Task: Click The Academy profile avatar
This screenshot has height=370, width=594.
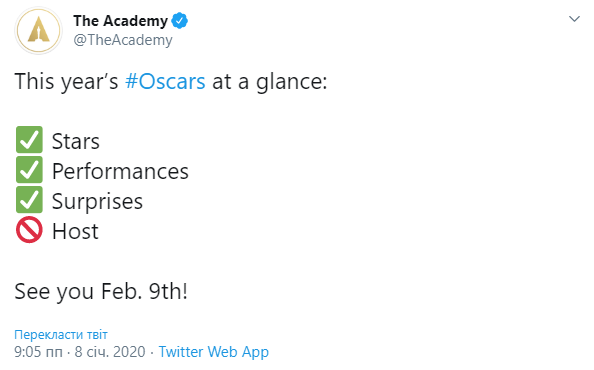Action: click(x=38, y=30)
